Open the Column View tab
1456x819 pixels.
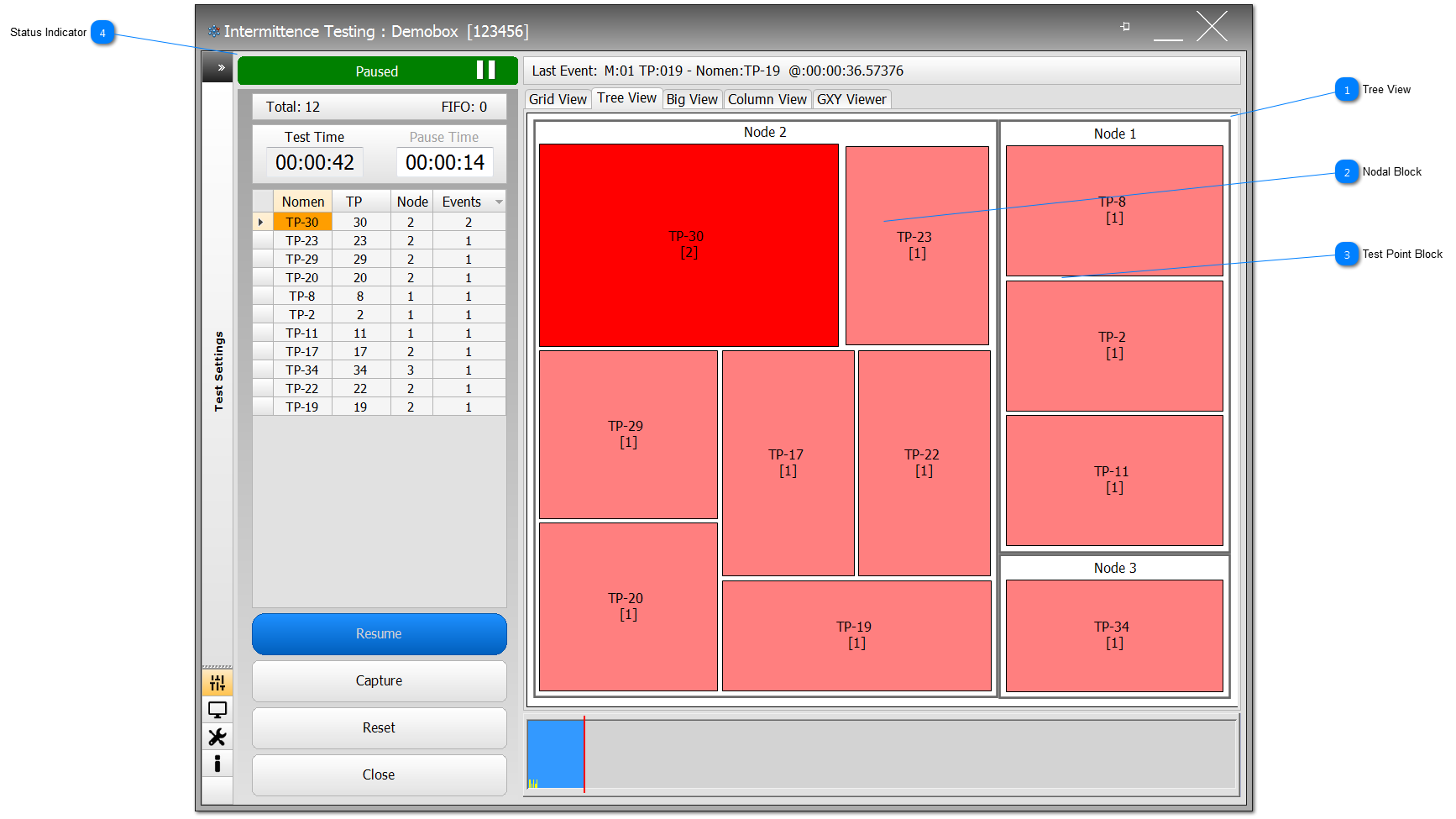767,99
